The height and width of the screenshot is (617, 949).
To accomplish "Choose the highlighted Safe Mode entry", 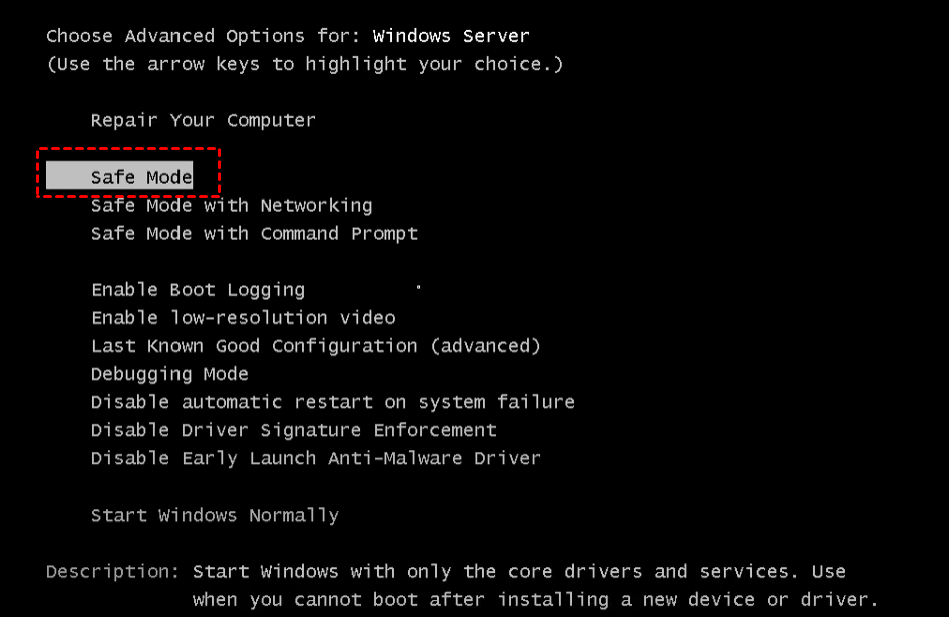I will tap(141, 177).
